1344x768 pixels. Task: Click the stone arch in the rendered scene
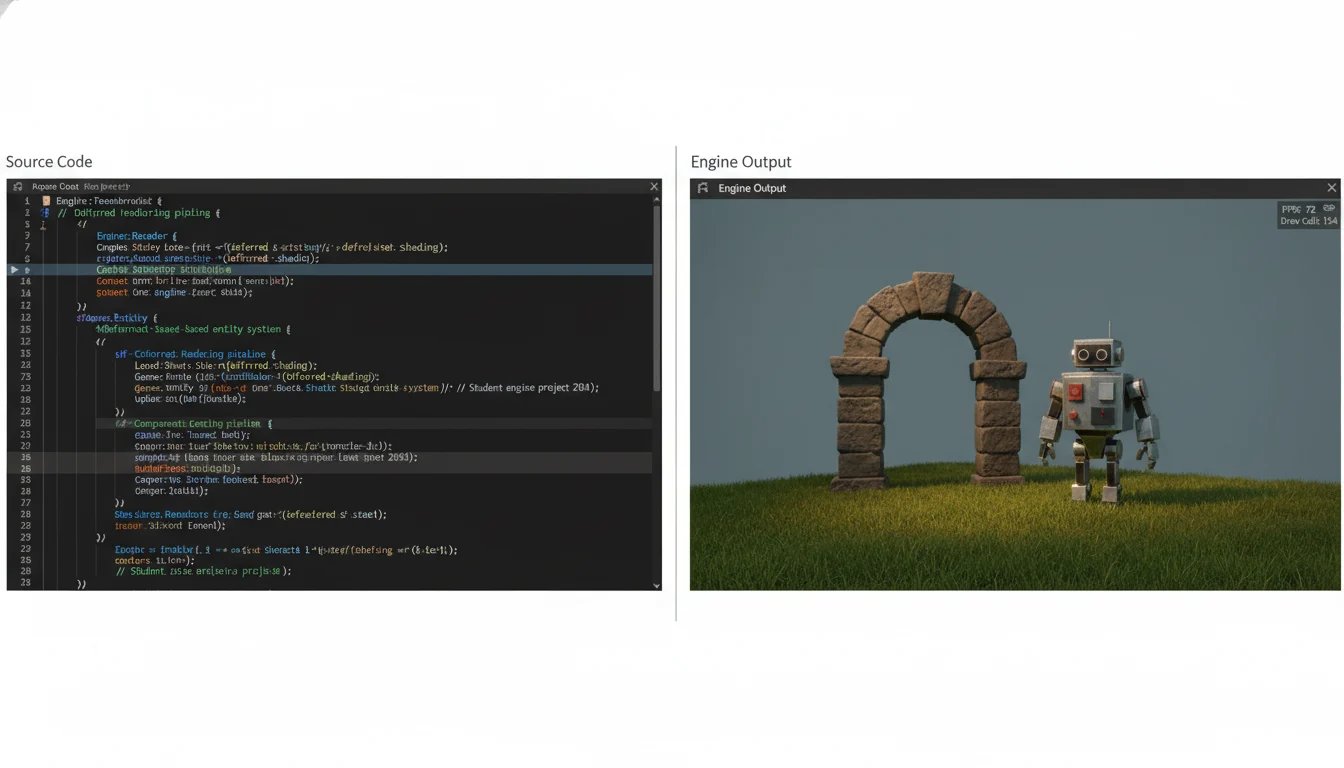[x=930, y=380]
